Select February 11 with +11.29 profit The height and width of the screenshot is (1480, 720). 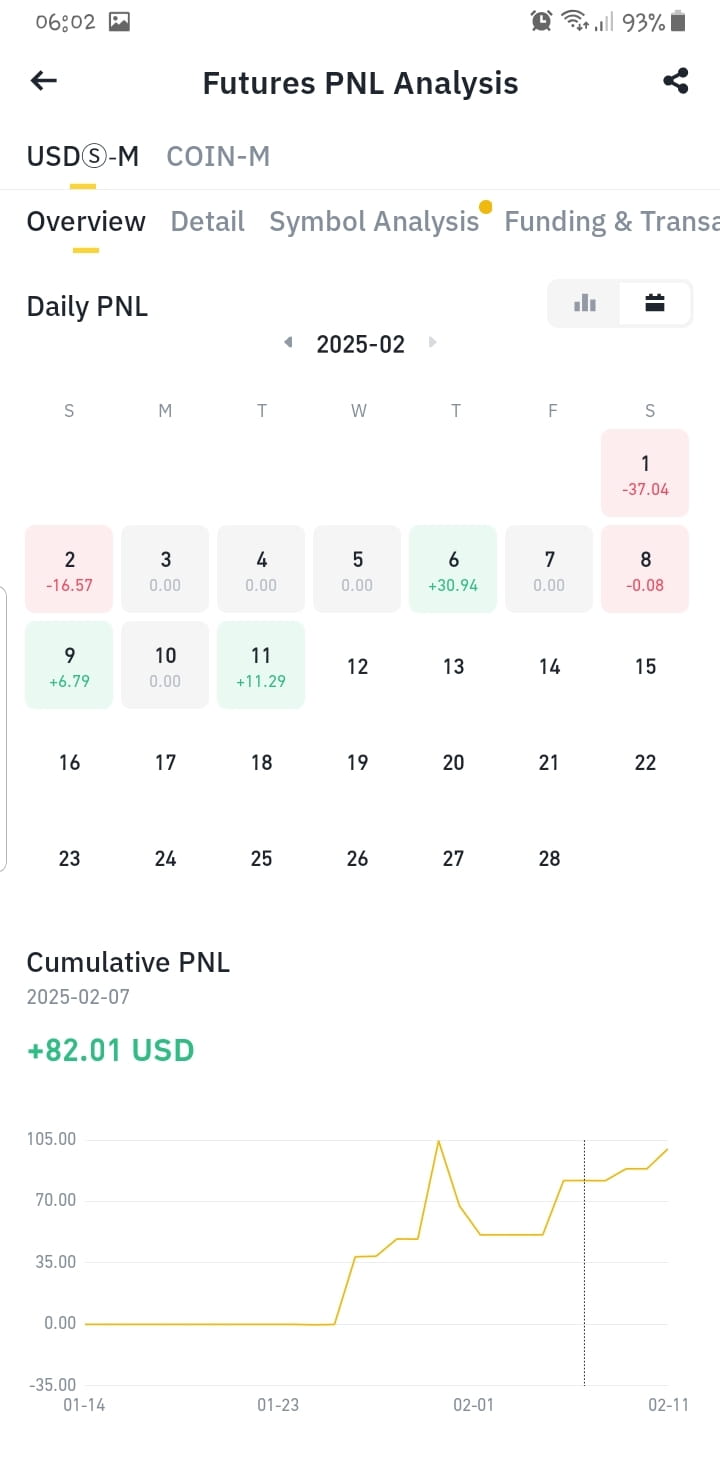pyautogui.click(x=261, y=665)
